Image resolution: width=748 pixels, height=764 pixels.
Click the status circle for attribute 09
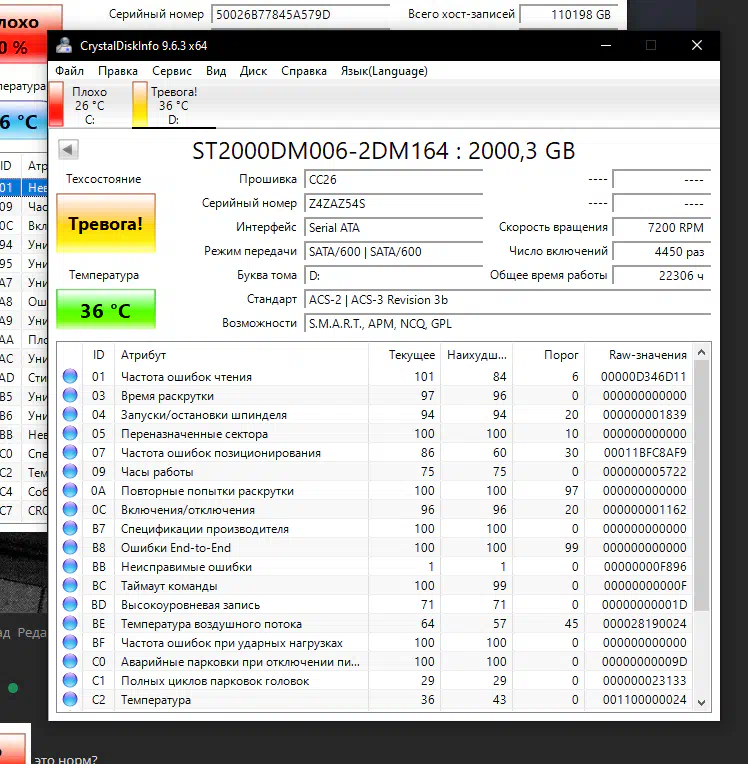coord(70,471)
